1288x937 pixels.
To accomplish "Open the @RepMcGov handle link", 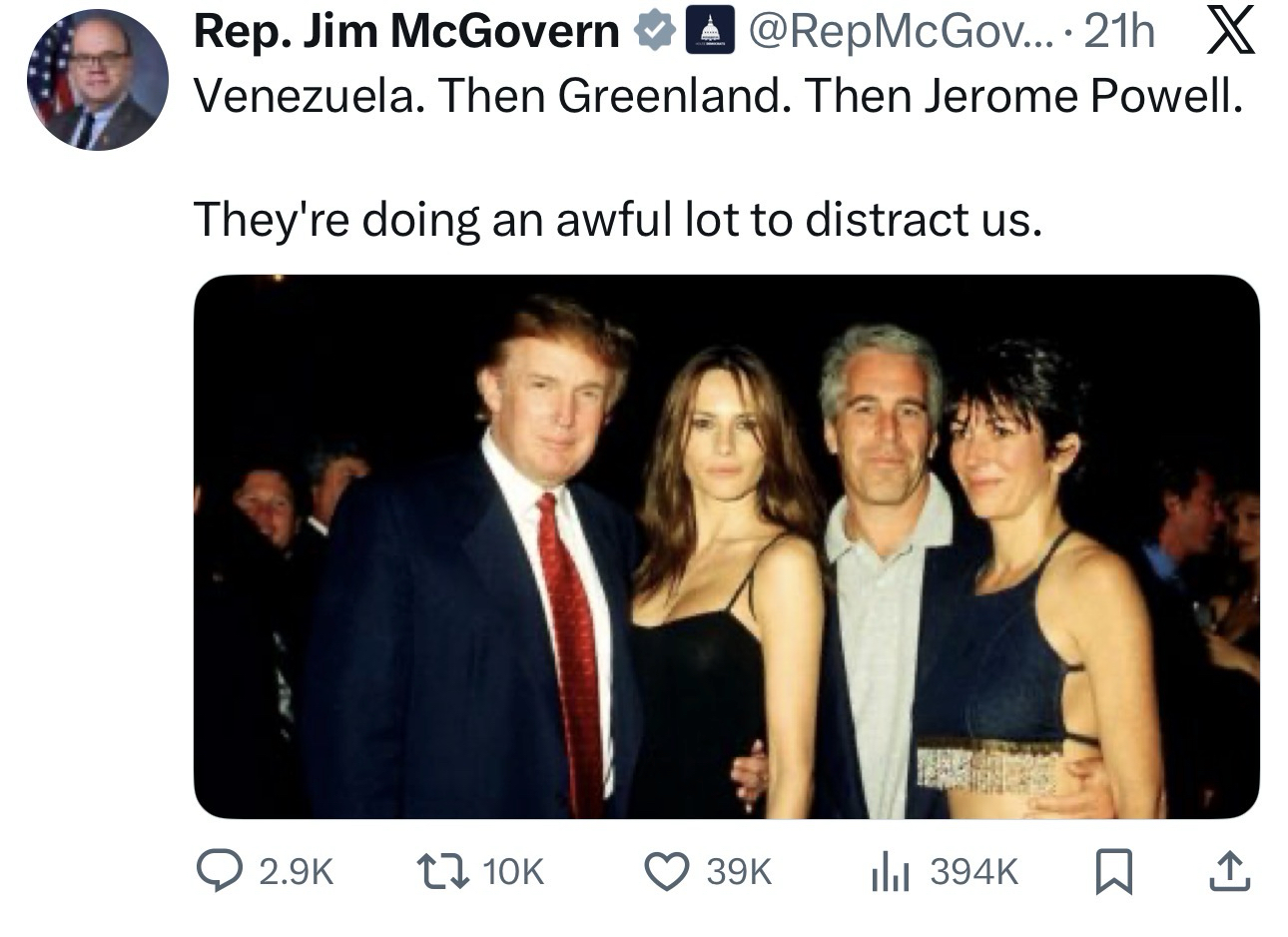I will pos(889,33).
